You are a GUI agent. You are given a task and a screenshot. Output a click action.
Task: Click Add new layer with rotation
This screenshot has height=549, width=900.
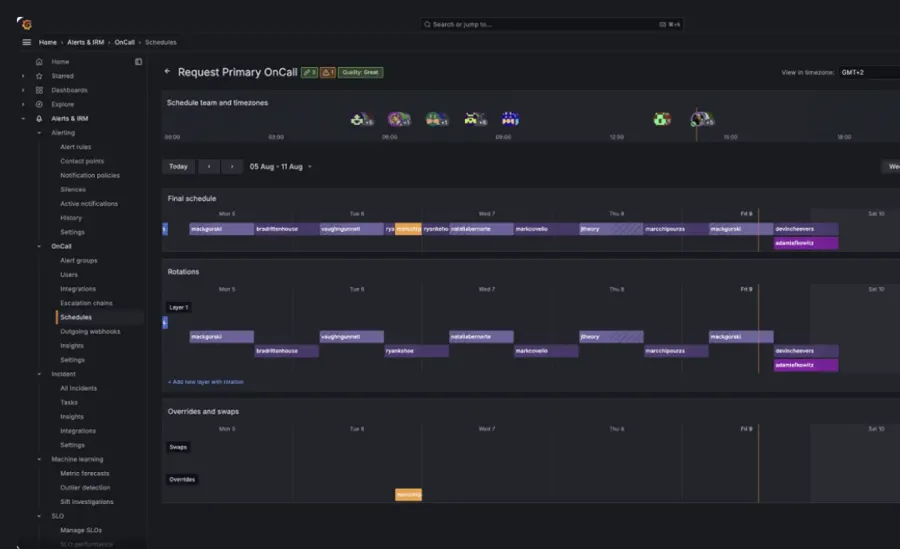point(205,382)
